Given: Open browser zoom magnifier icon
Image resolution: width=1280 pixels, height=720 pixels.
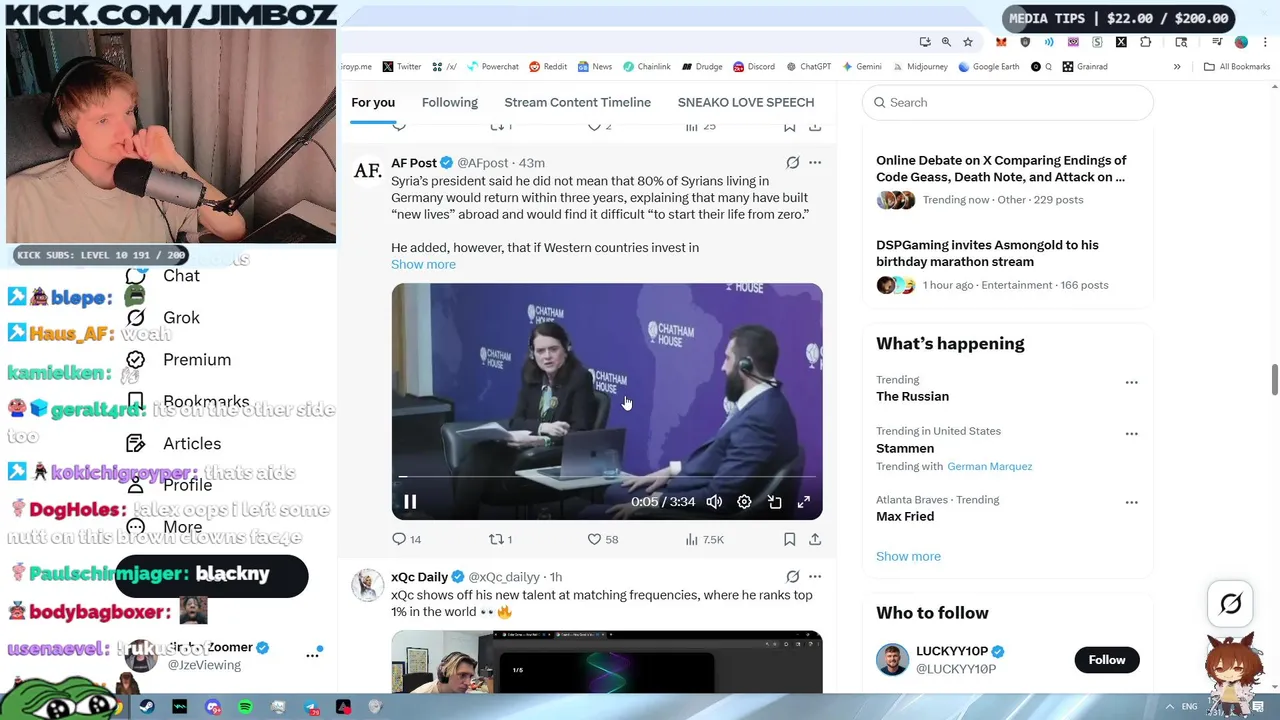Looking at the screenshot, I should point(946,42).
